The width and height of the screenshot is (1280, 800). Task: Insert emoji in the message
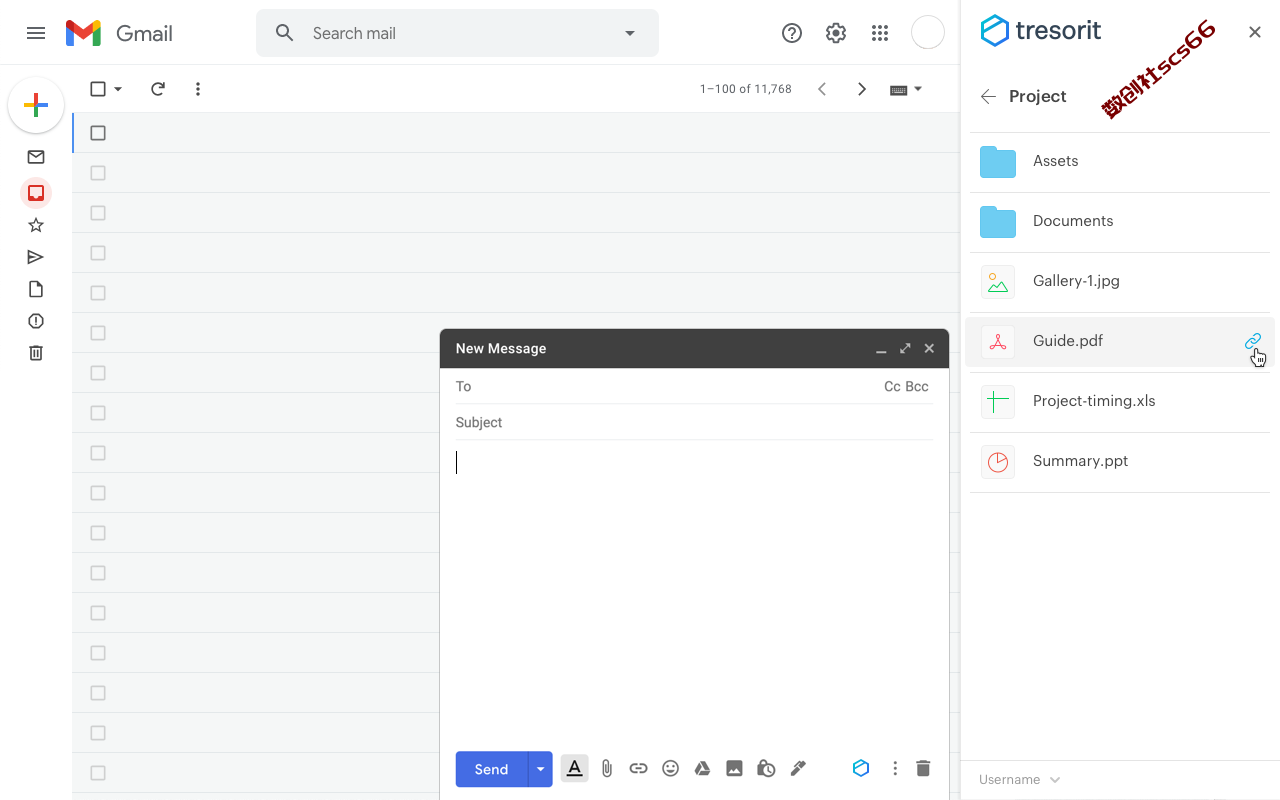[671, 768]
